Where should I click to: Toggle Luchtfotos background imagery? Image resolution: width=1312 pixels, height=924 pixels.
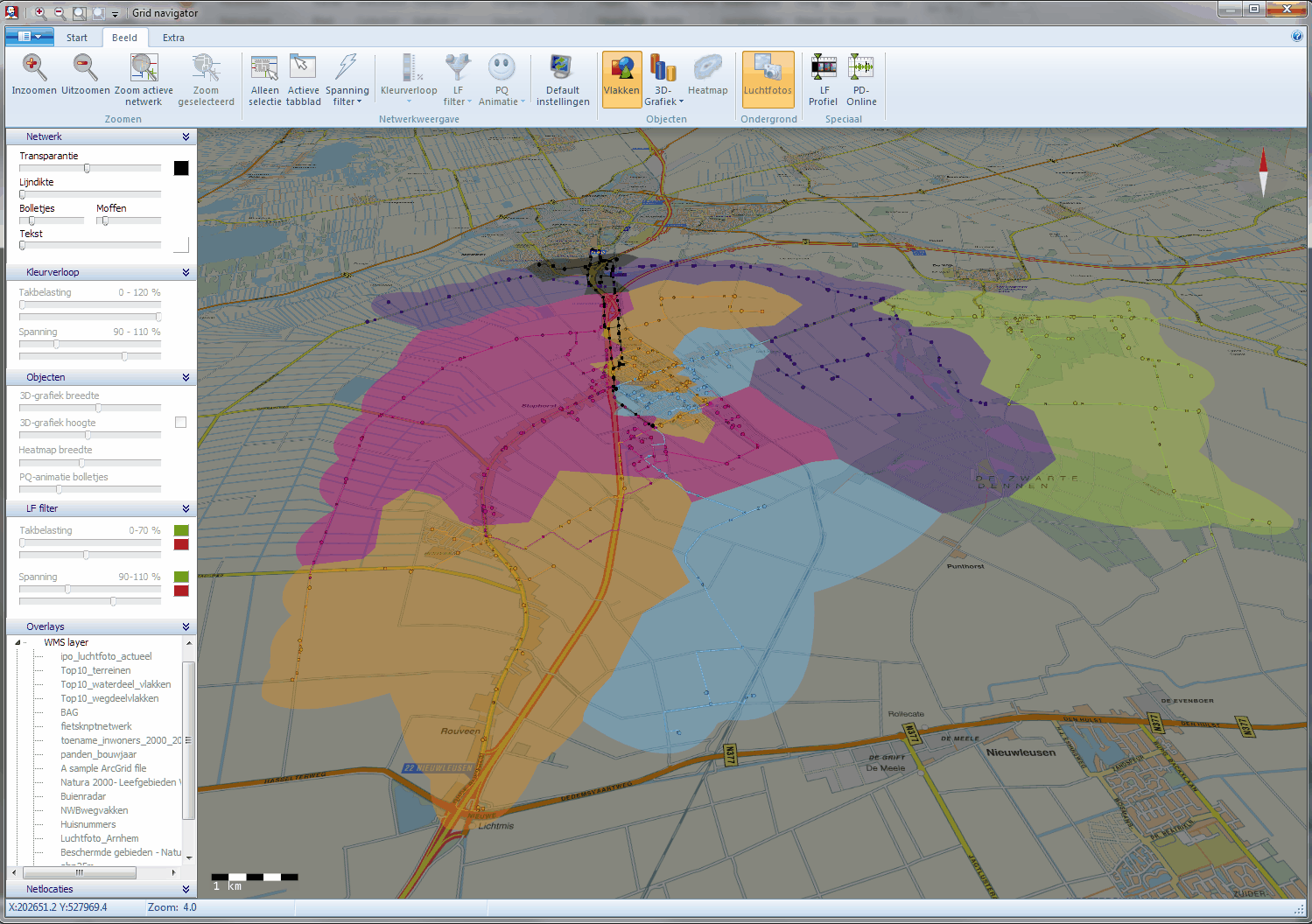768,79
